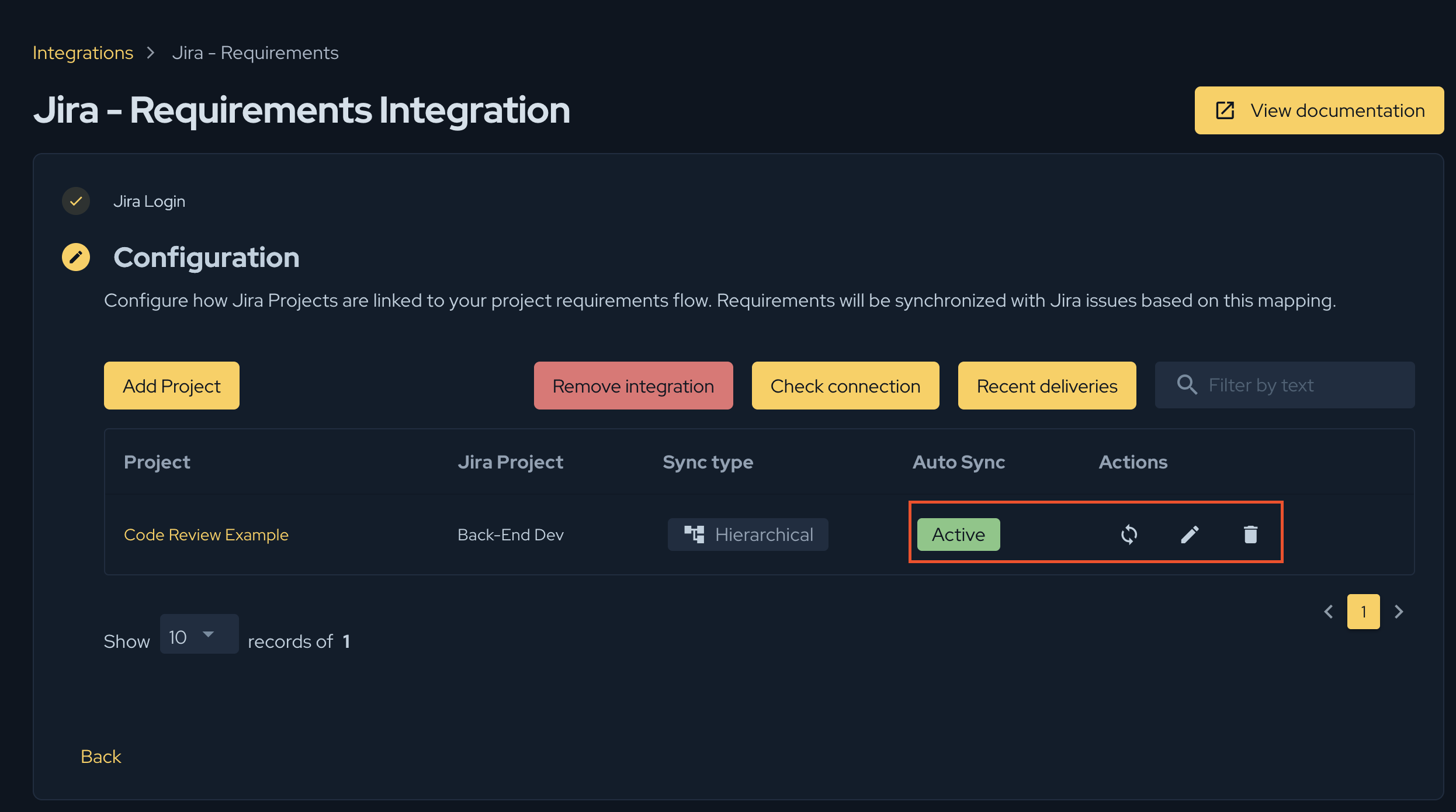
Task: Open the Code Review Example project link
Action: (206, 535)
